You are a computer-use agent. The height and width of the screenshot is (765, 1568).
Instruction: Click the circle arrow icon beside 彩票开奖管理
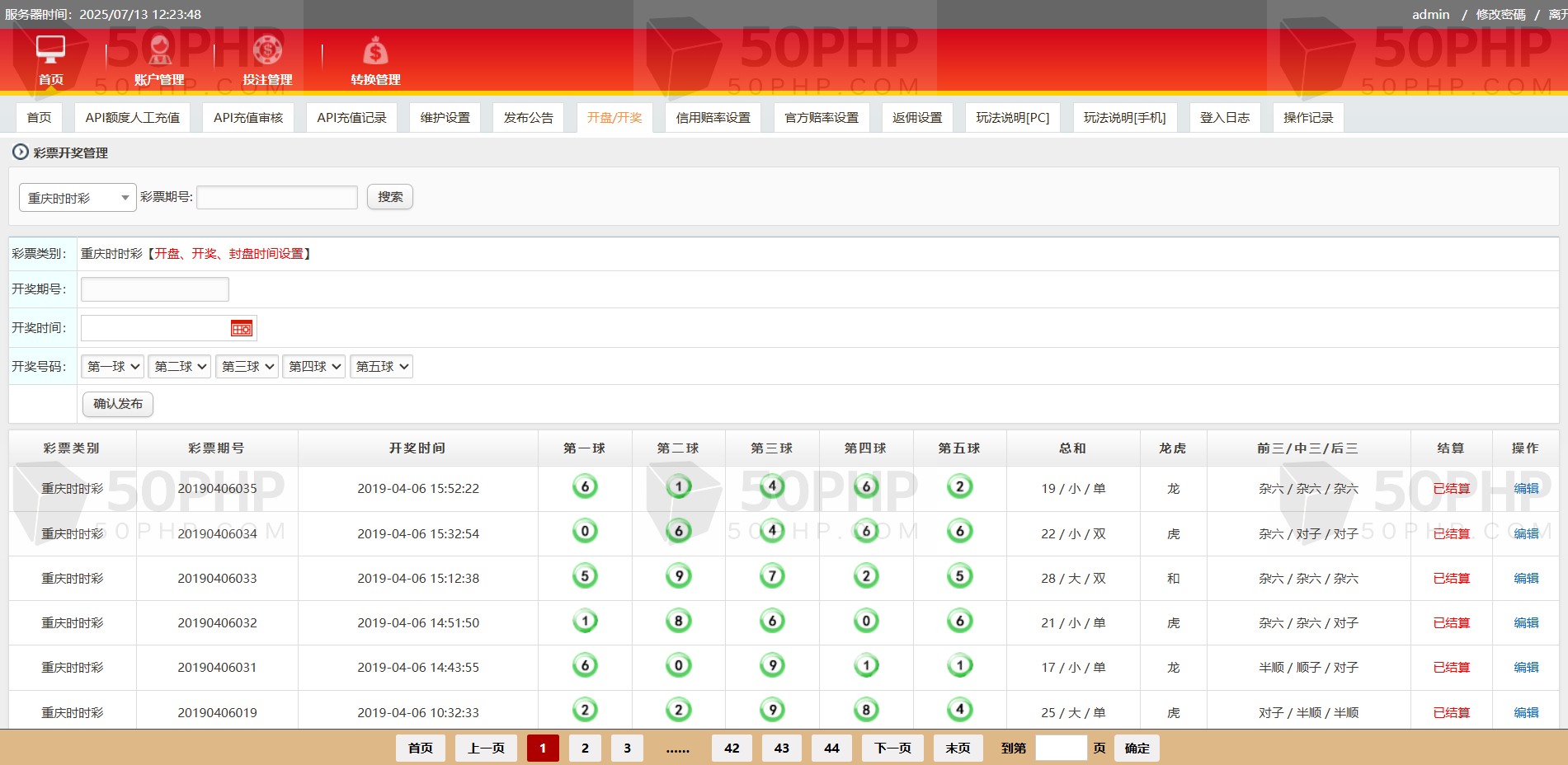(x=20, y=153)
